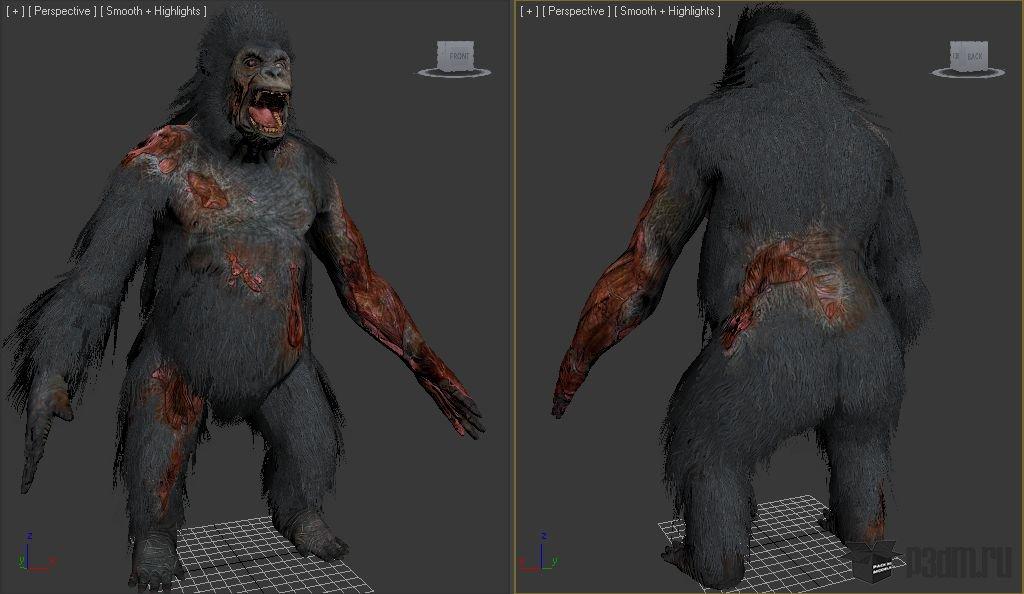Open the Smooth + Highlights shading menu in the left viewport

point(153,11)
